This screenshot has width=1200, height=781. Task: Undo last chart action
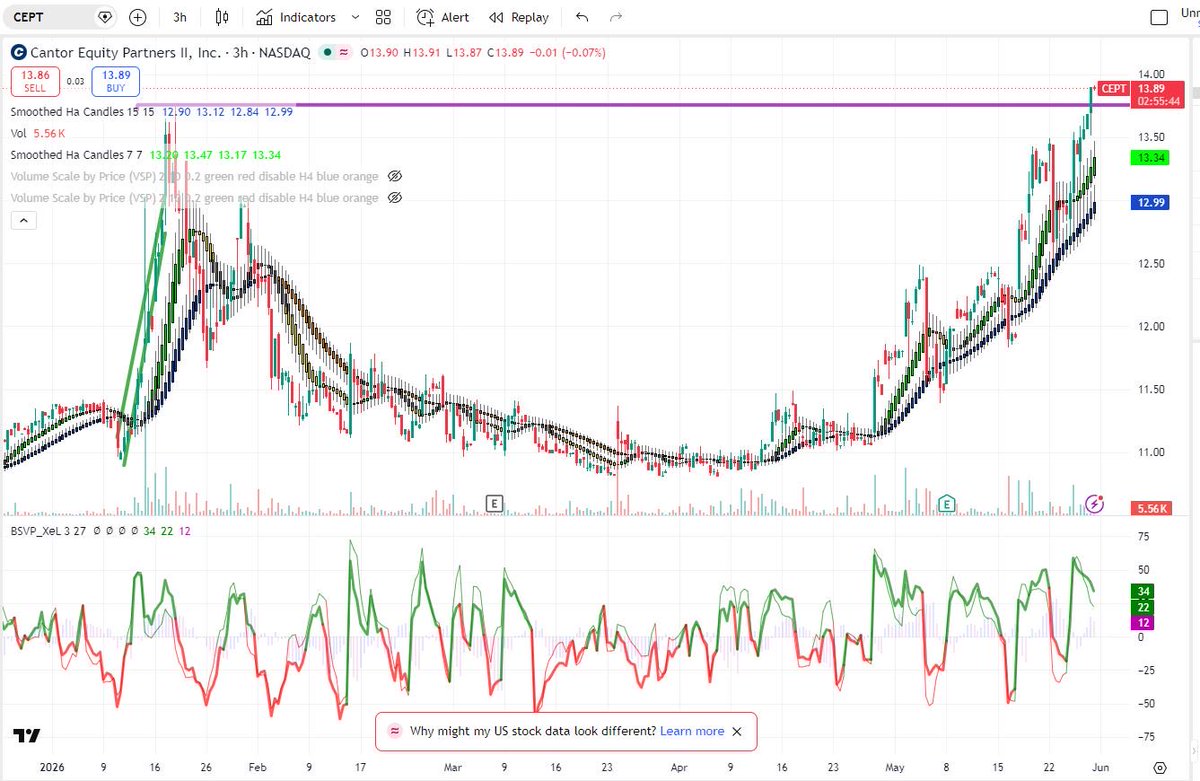click(x=583, y=17)
